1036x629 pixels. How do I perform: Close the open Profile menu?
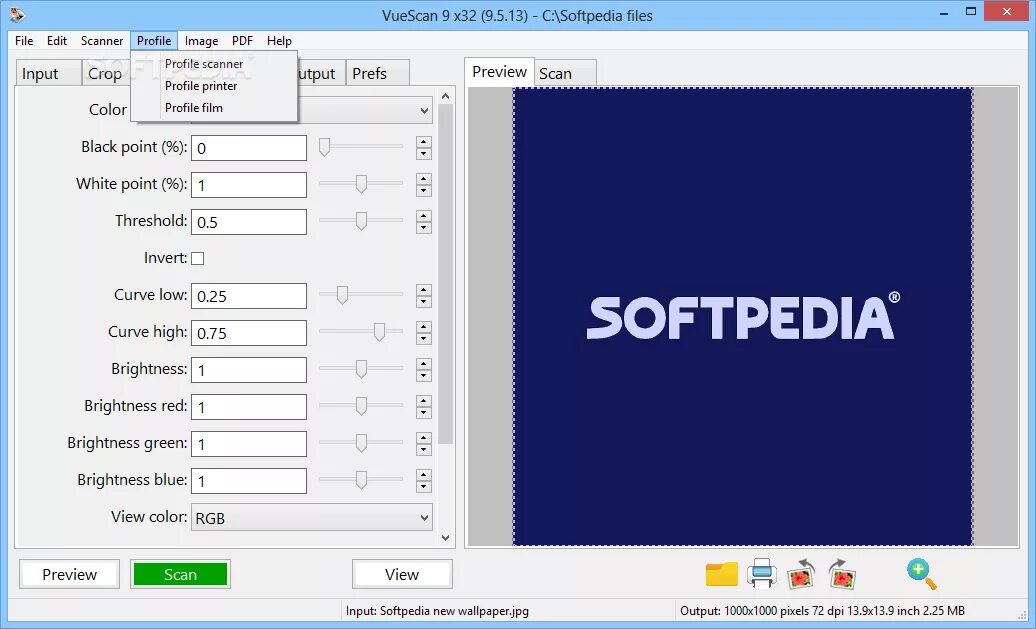154,41
